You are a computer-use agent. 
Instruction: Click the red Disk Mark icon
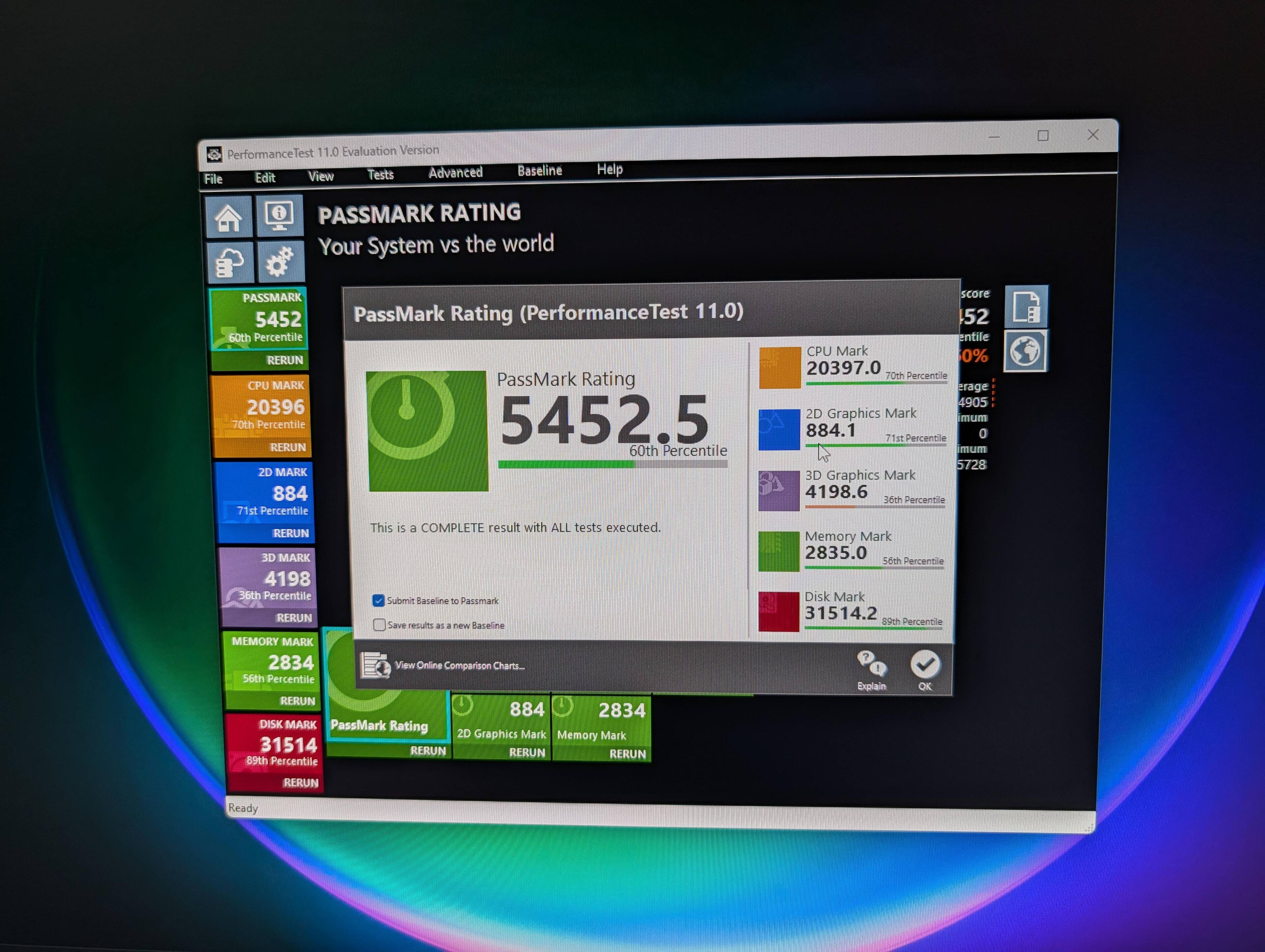779,612
